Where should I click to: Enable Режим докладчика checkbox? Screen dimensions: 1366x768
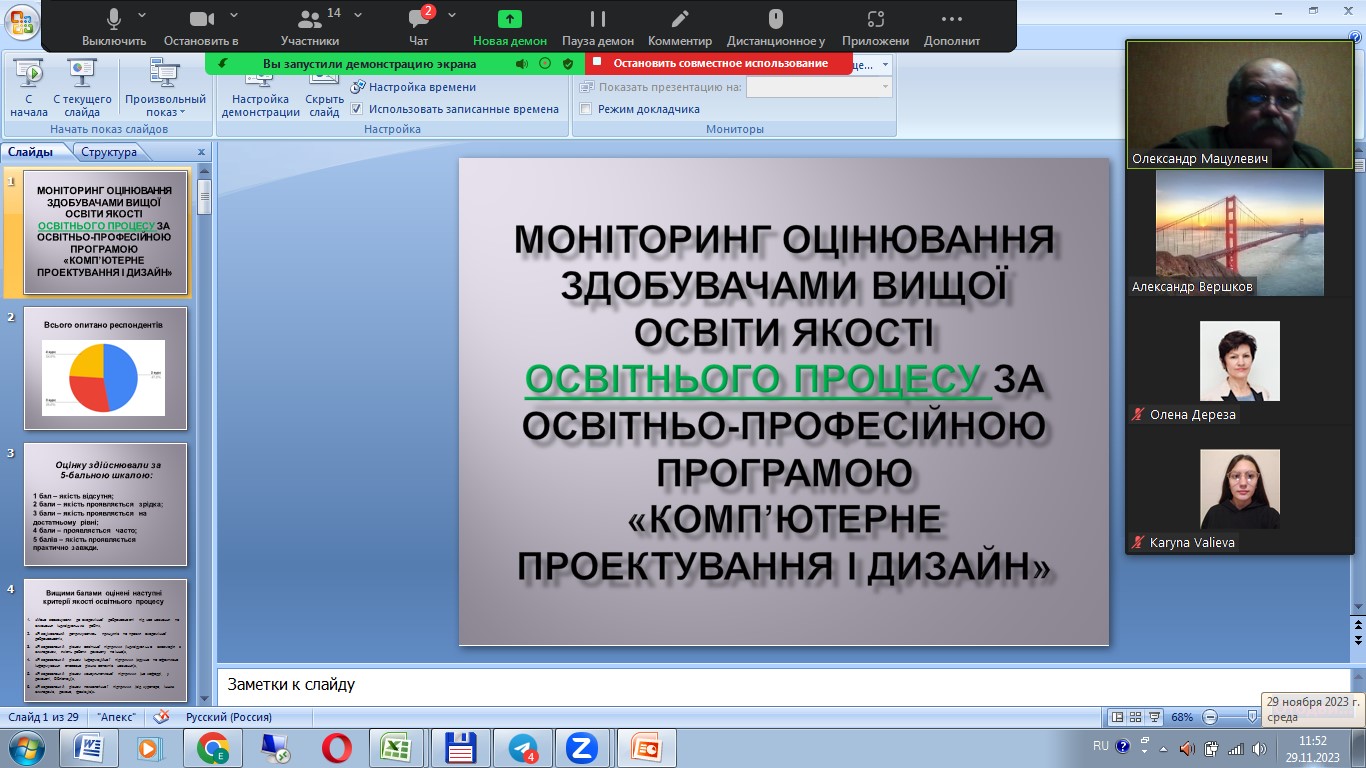(586, 107)
